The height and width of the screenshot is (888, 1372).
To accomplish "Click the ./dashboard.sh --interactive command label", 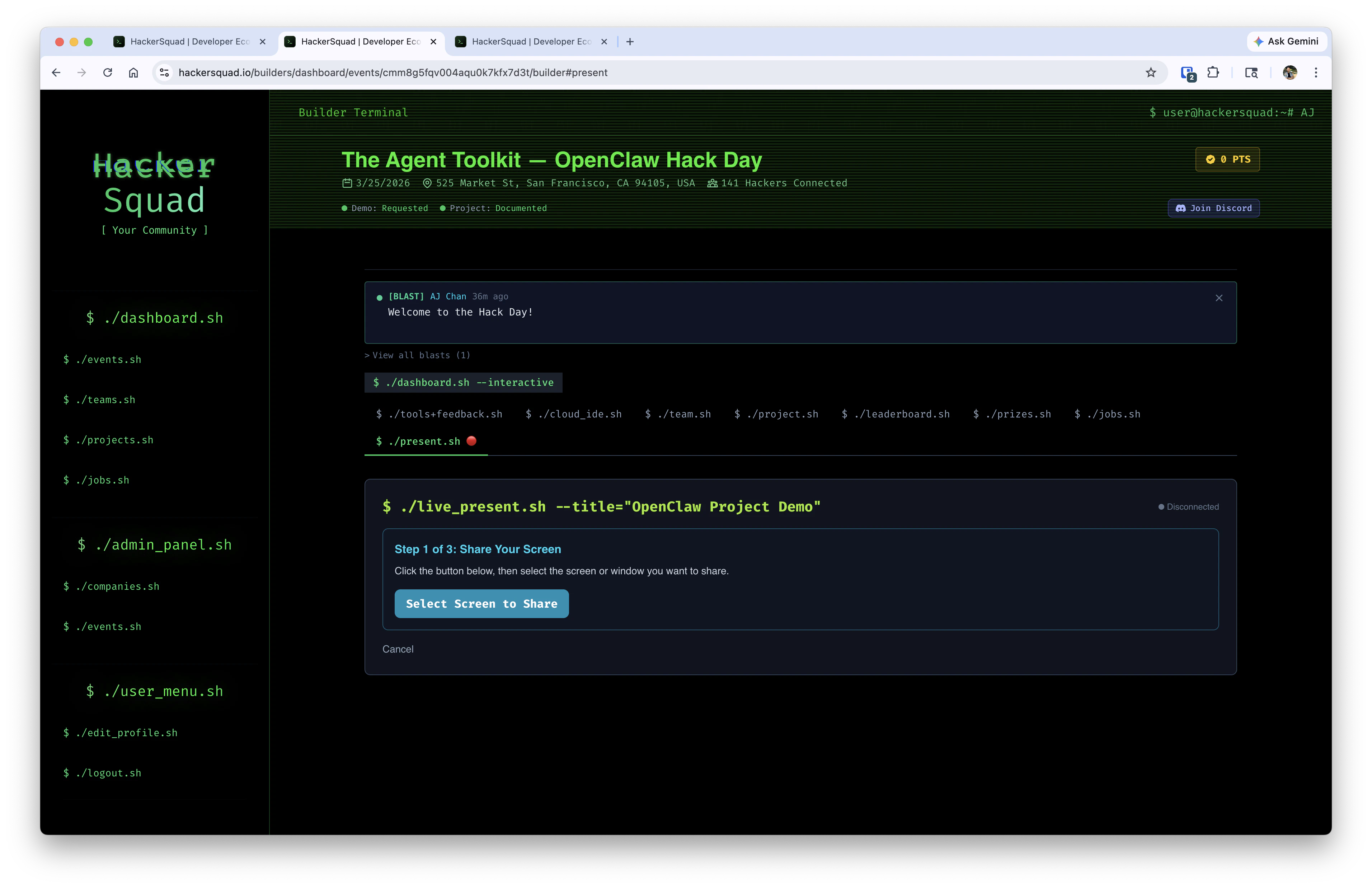I will point(463,382).
